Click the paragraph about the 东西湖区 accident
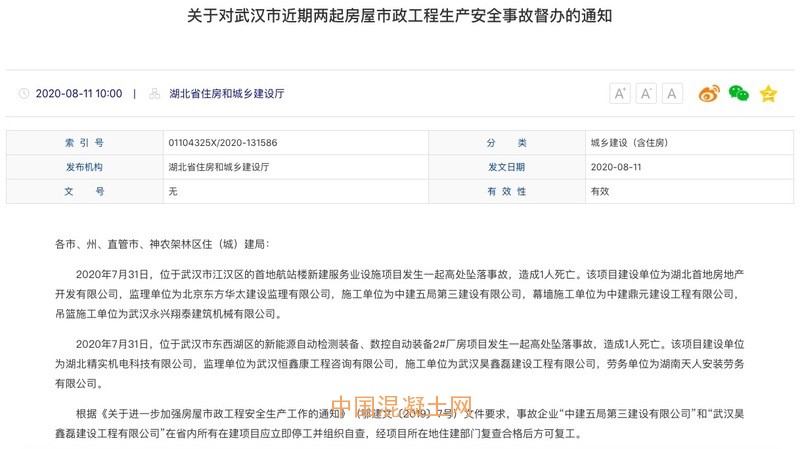The width and height of the screenshot is (800, 449). pyautogui.click(x=400, y=354)
